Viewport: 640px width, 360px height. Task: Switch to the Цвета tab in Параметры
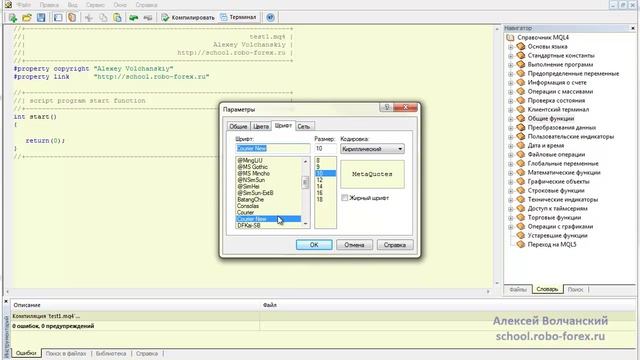tap(261, 127)
